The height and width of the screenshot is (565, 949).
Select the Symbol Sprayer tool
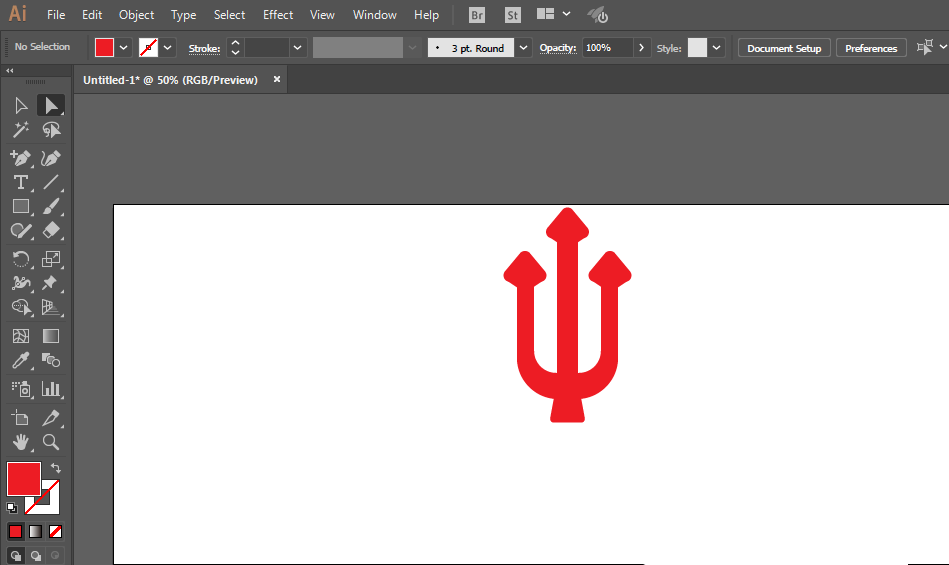pos(21,389)
